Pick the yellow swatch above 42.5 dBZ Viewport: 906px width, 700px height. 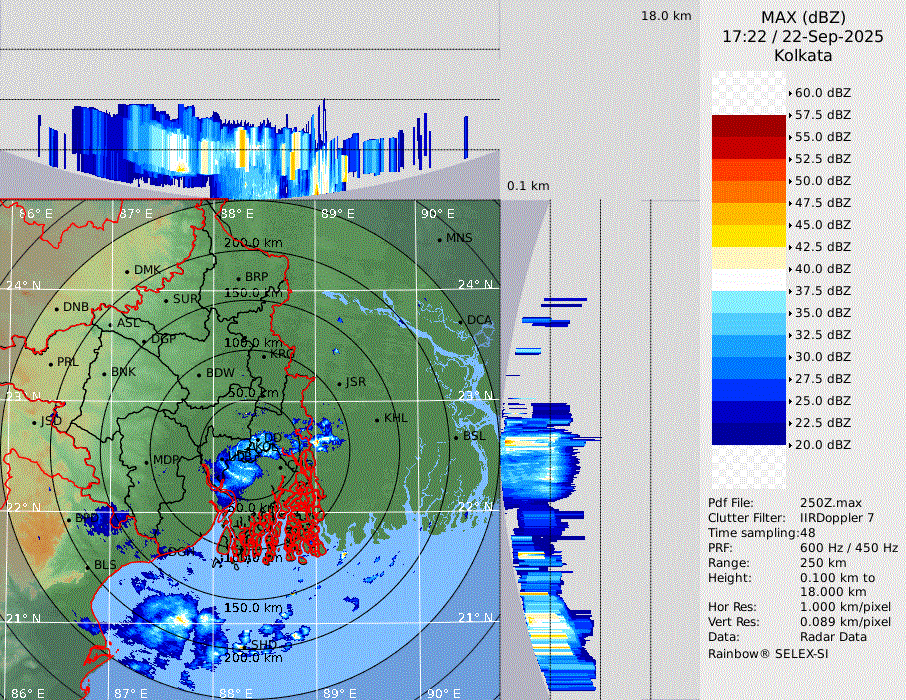pyautogui.click(x=749, y=236)
